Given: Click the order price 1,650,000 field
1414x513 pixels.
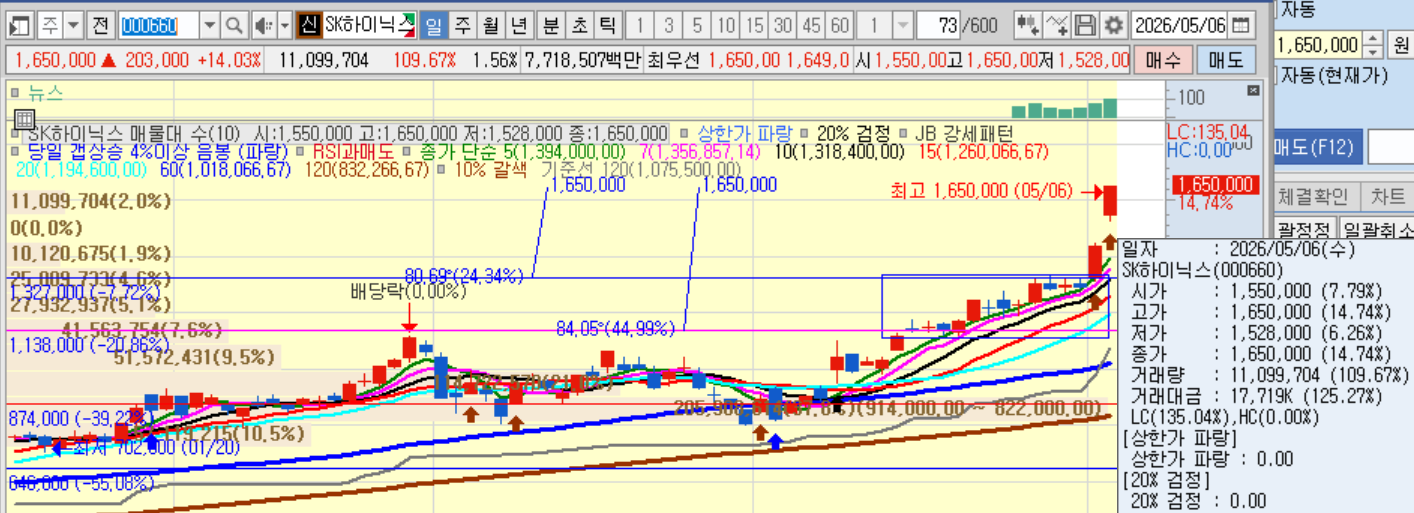Looking at the screenshot, I should (x=1319, y=45).
